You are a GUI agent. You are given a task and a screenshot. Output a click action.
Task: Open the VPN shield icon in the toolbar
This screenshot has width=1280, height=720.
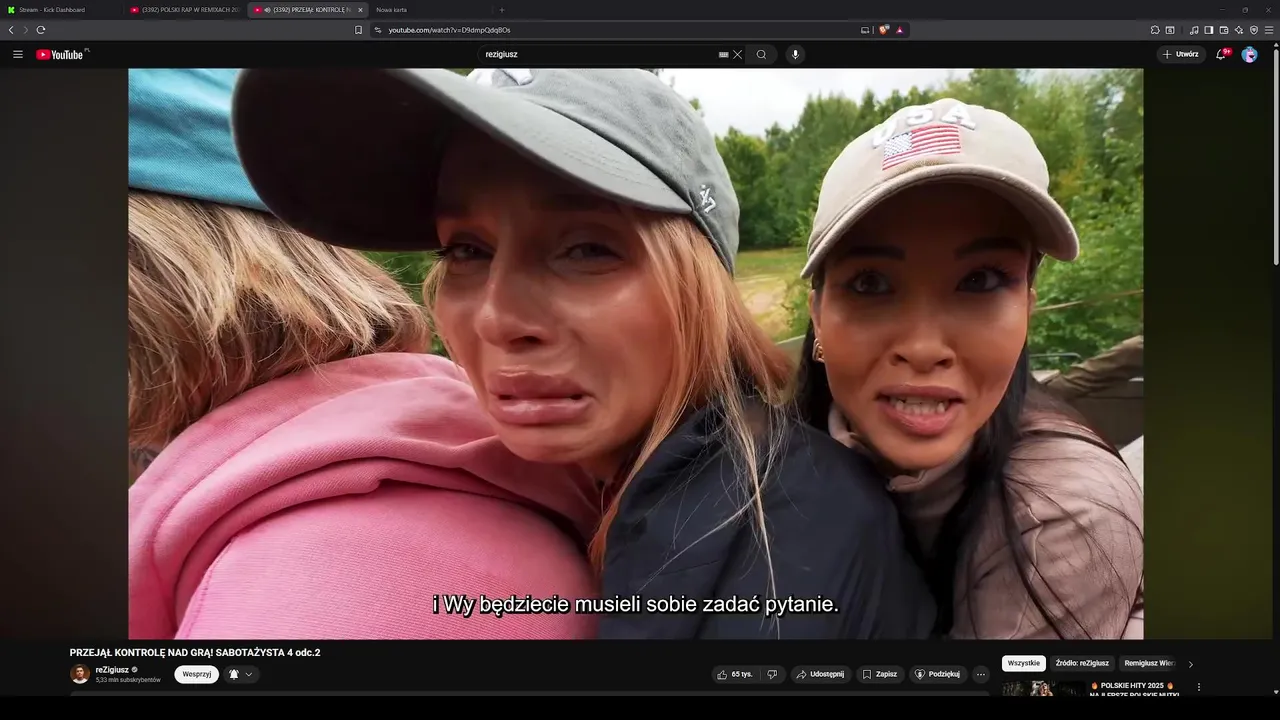(1254, 30)
